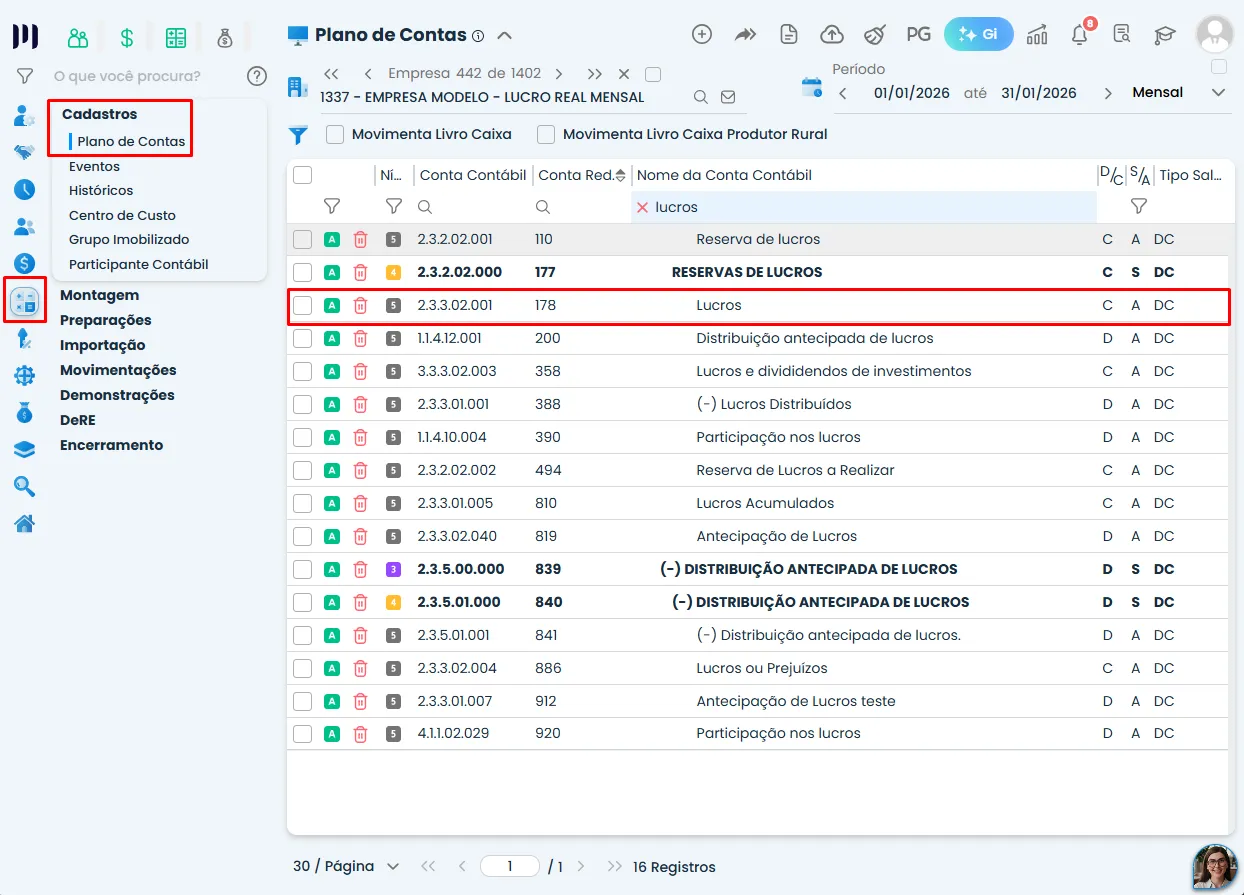The image size is (1244, 895).
Task: Click the page number input field
Action: click(x=510, y=866)
